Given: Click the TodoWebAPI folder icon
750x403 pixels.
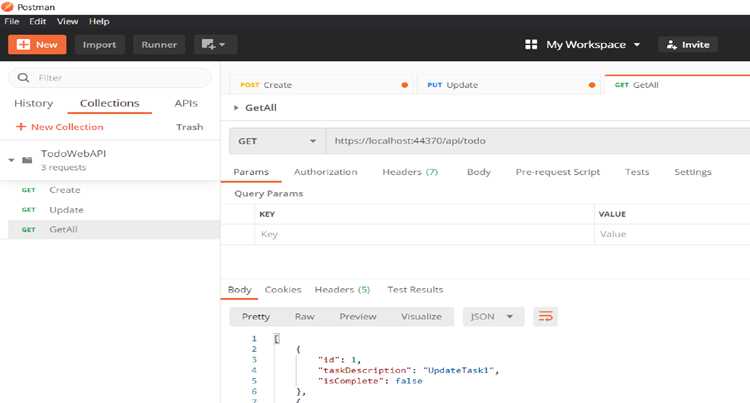Looking at the screenshot, I should (x=27, y=160).
